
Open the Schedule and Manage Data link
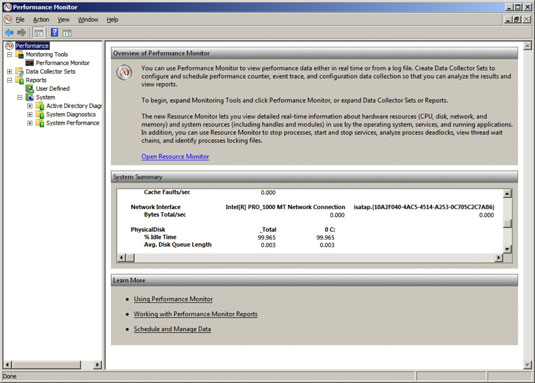point(172,329)
